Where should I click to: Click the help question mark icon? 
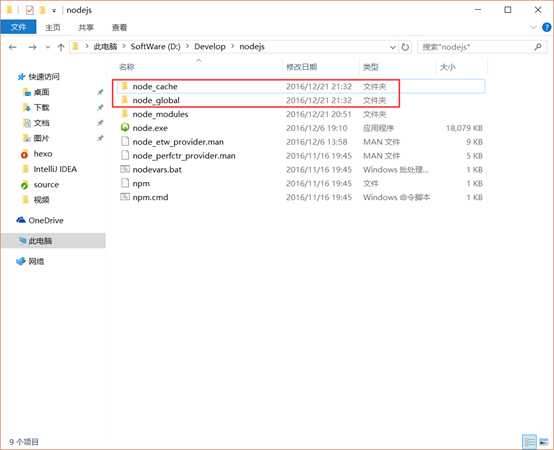(x=546, y=27)
